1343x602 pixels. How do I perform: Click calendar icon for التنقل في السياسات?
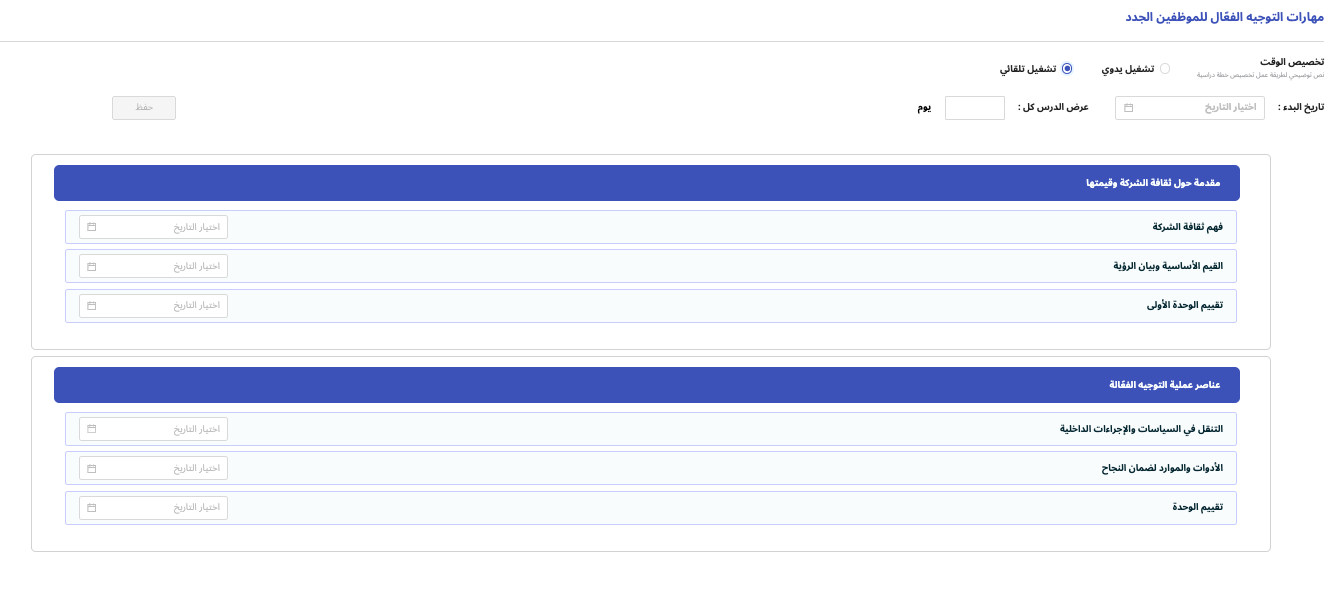92,429
